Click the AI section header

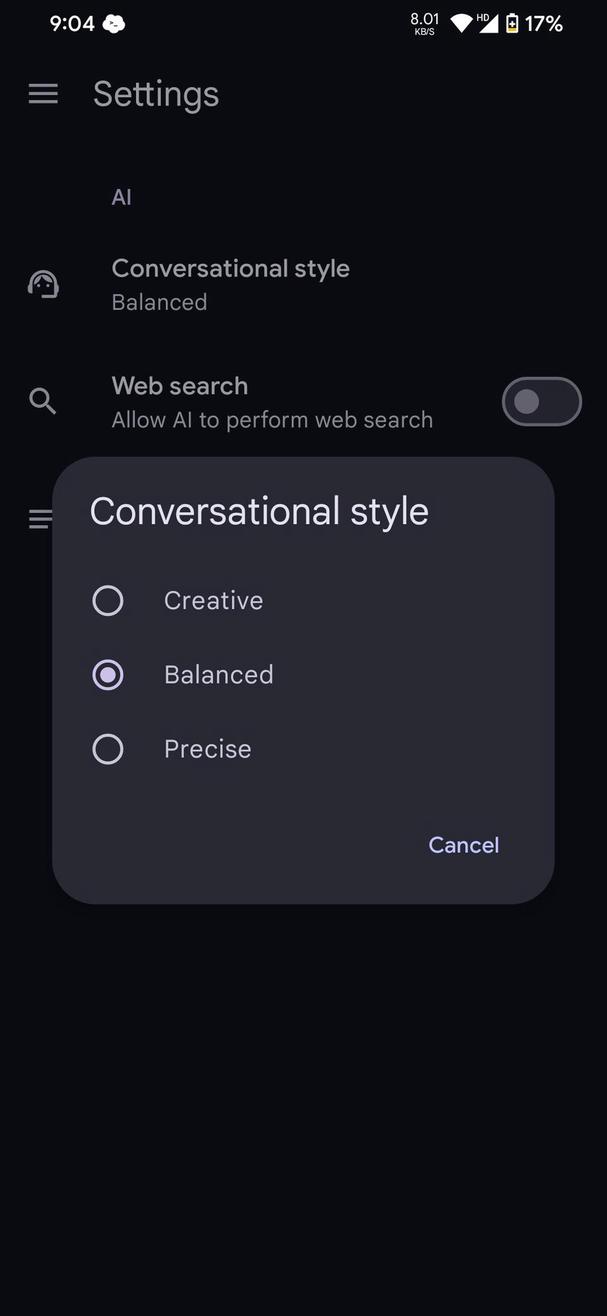(x=121, y=196)
